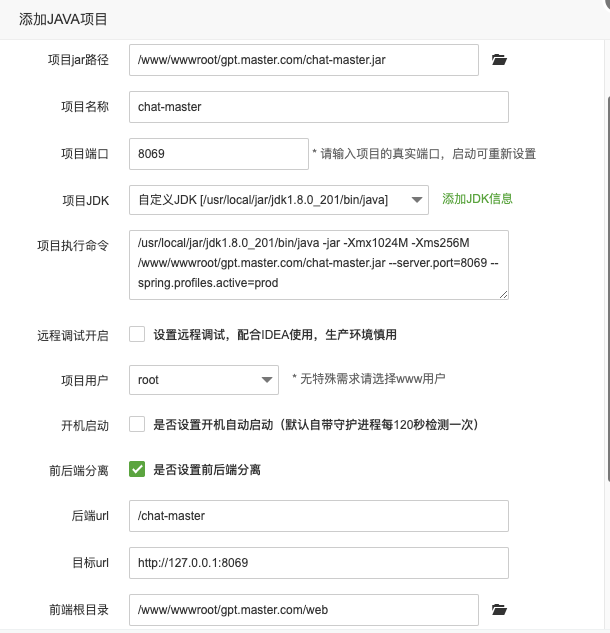This screenshot has height=633, width=610.
Task: Click the 是否设置前后端分离 label text
Action: [x=207, y=470]
